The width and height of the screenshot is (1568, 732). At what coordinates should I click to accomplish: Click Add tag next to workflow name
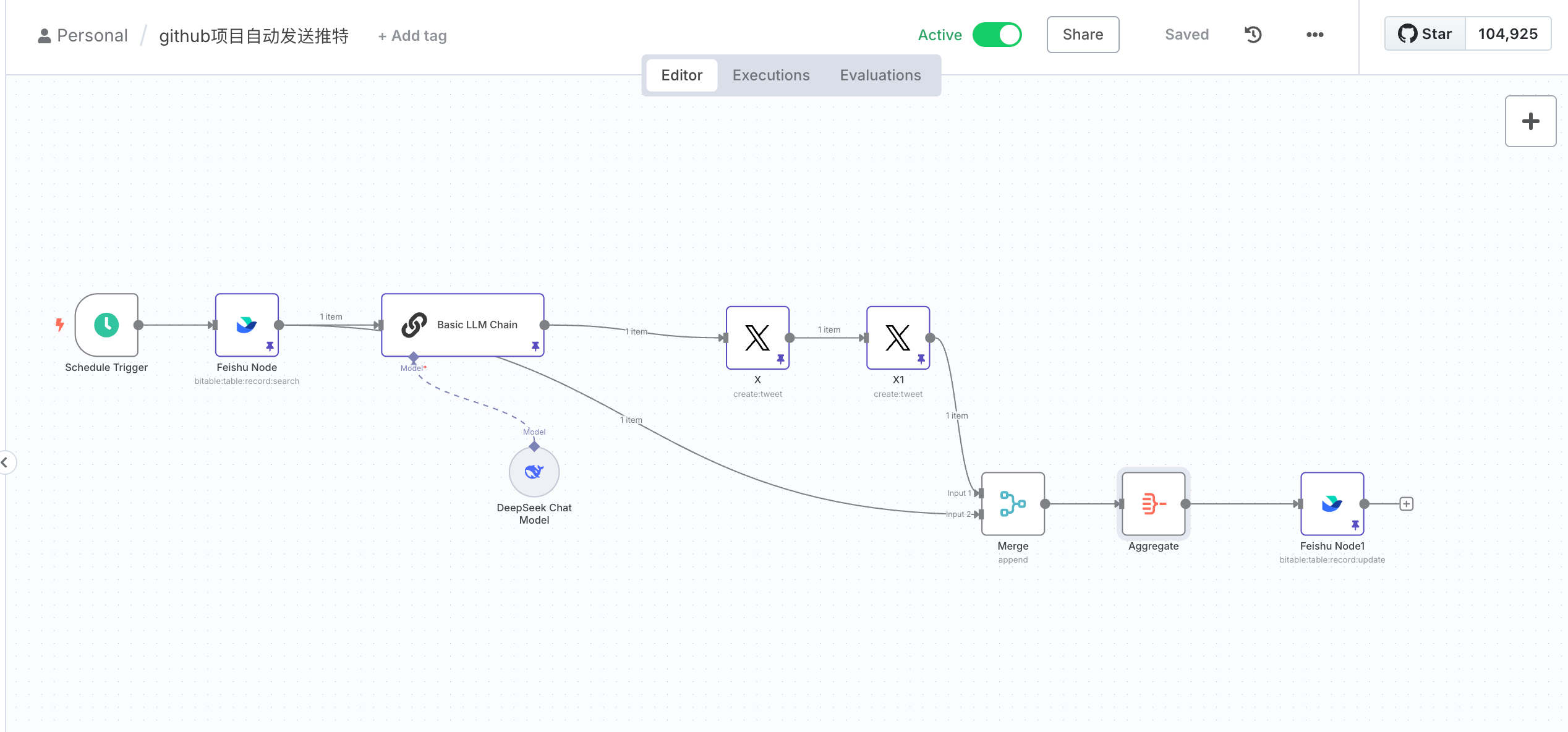[412, 36]
